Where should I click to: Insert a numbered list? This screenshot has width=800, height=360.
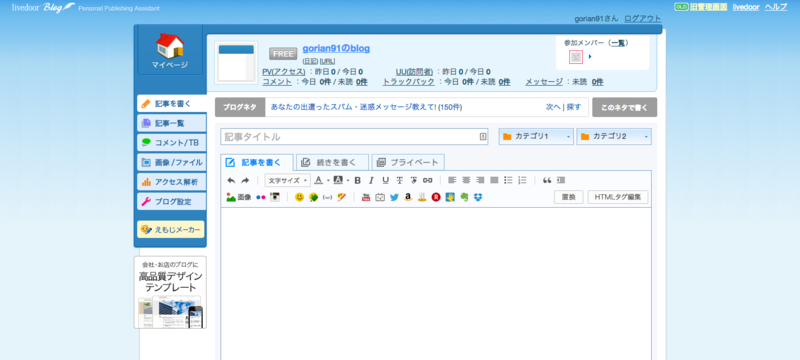click(522, 181)
